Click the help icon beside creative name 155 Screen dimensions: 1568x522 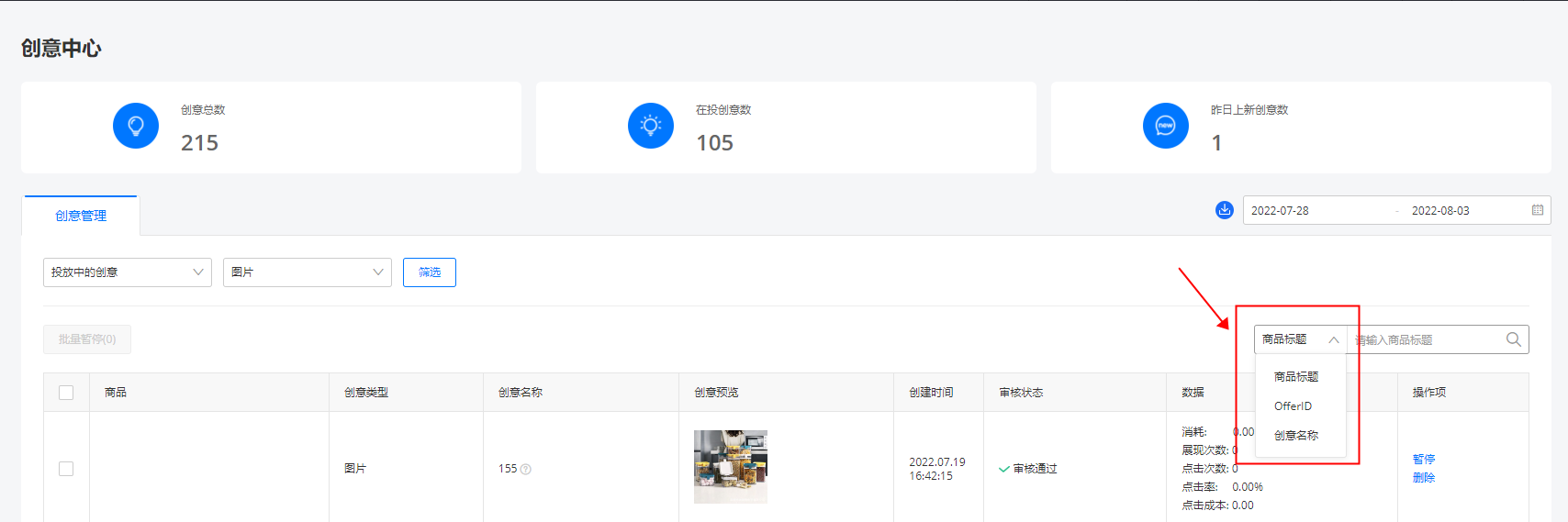pos(526,470)
